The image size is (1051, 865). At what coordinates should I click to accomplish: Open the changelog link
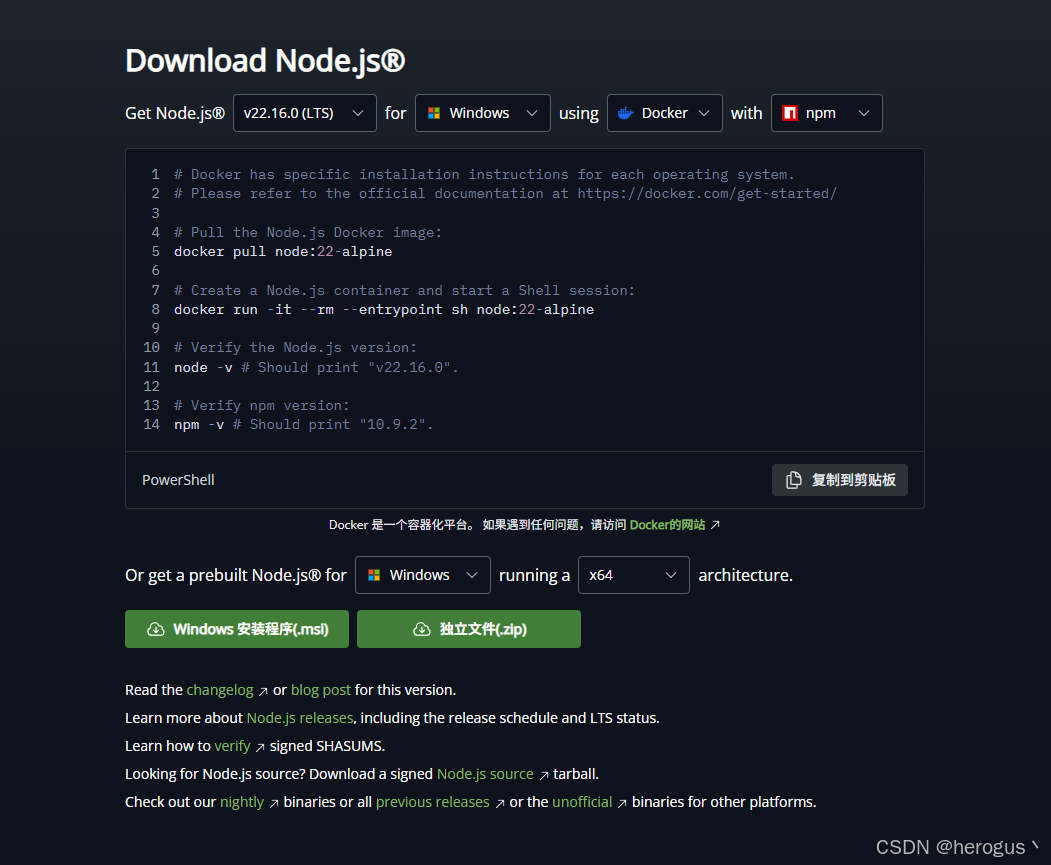point(220,690)
